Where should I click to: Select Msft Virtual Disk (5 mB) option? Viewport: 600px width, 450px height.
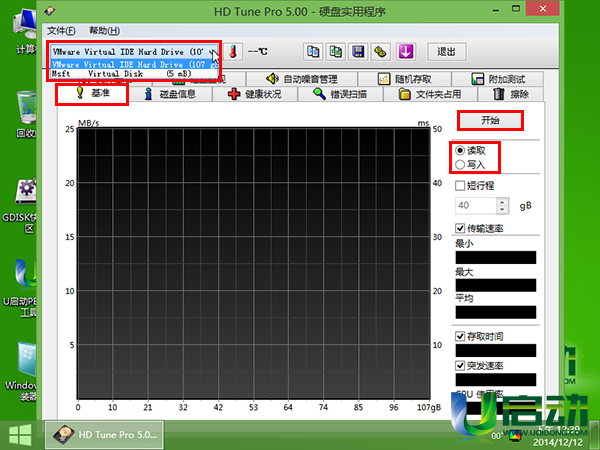click(134, 73)
